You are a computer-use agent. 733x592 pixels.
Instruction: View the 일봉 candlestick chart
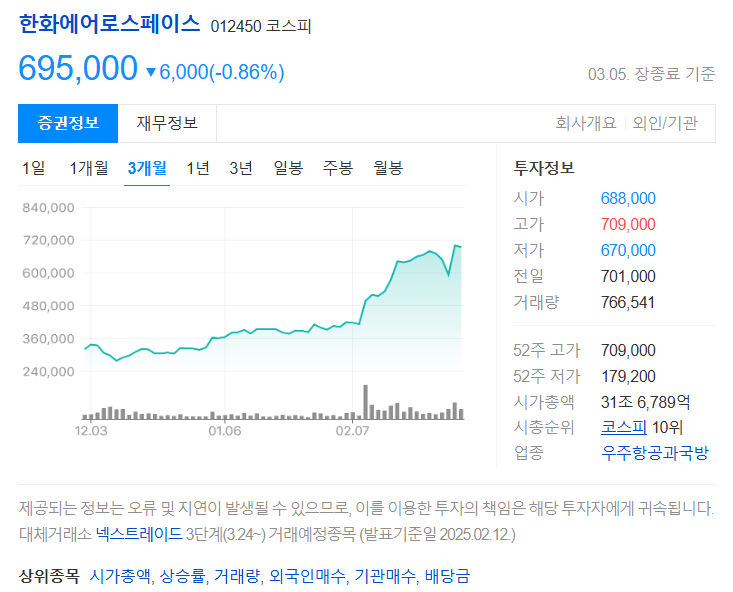point(288,168)
